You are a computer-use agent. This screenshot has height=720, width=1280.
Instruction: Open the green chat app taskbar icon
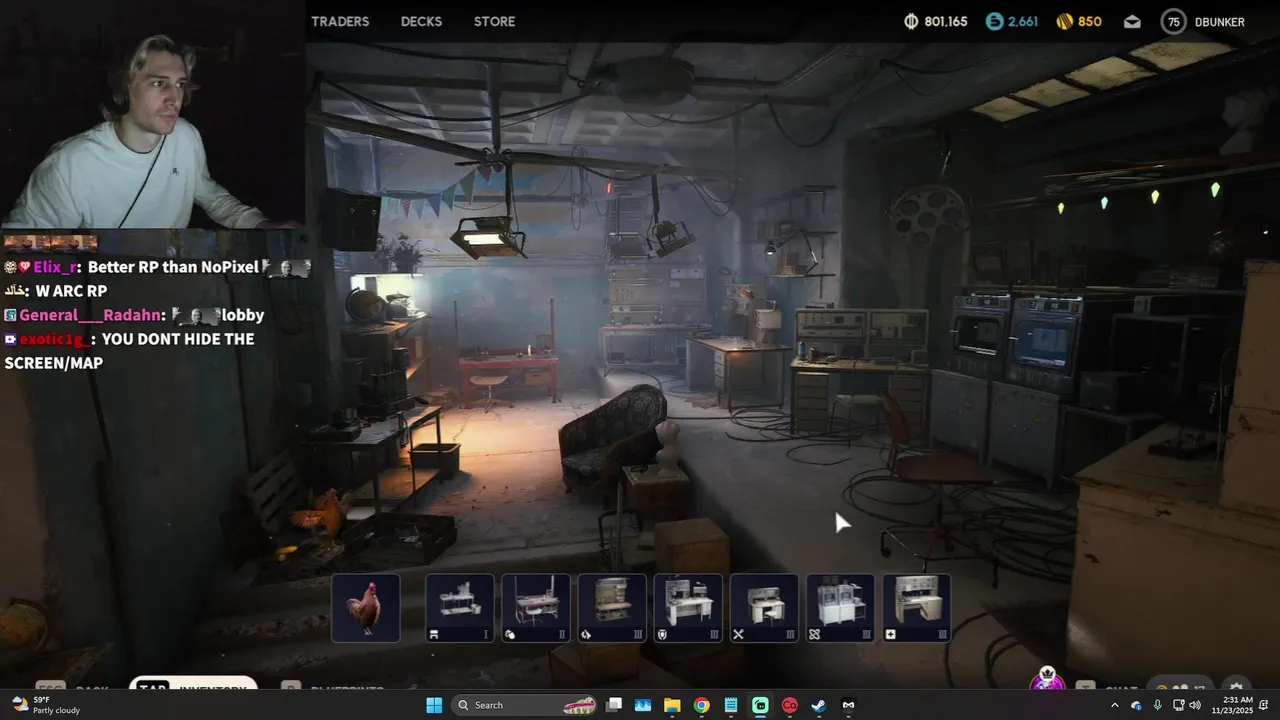[760, 705]
